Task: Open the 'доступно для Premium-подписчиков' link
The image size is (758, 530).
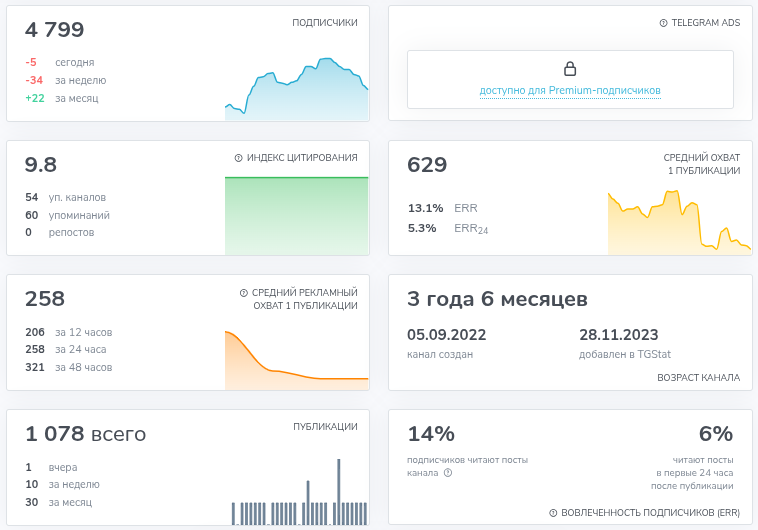Action: click(570, 91)
